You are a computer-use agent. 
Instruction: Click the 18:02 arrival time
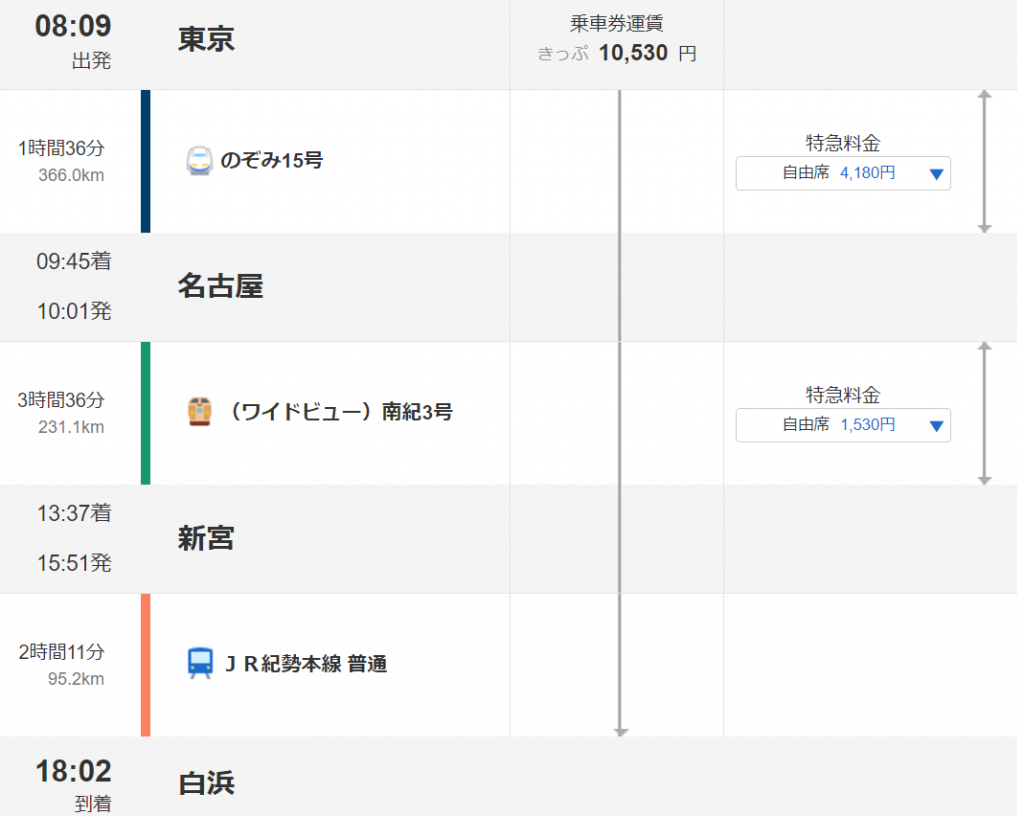[x=73, y=772]
